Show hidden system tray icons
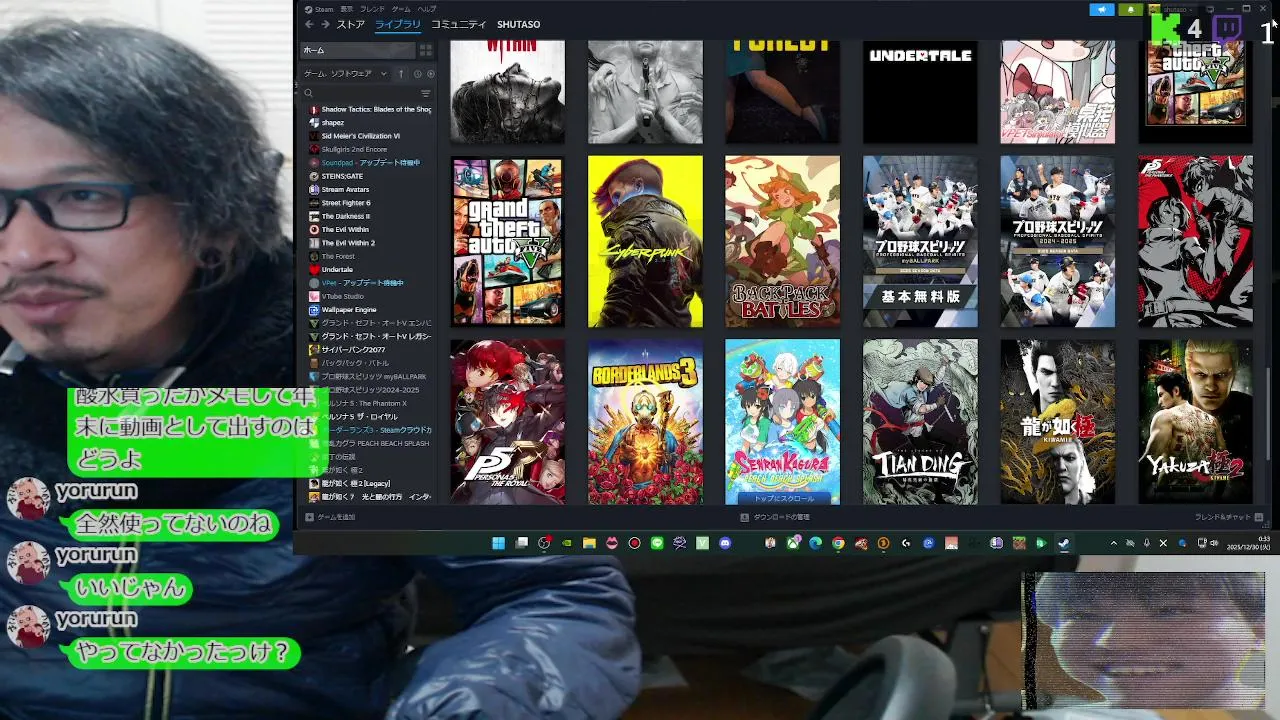This screenshot has width=1280, height=720. pyautogui.click(x=1113, y=543)
